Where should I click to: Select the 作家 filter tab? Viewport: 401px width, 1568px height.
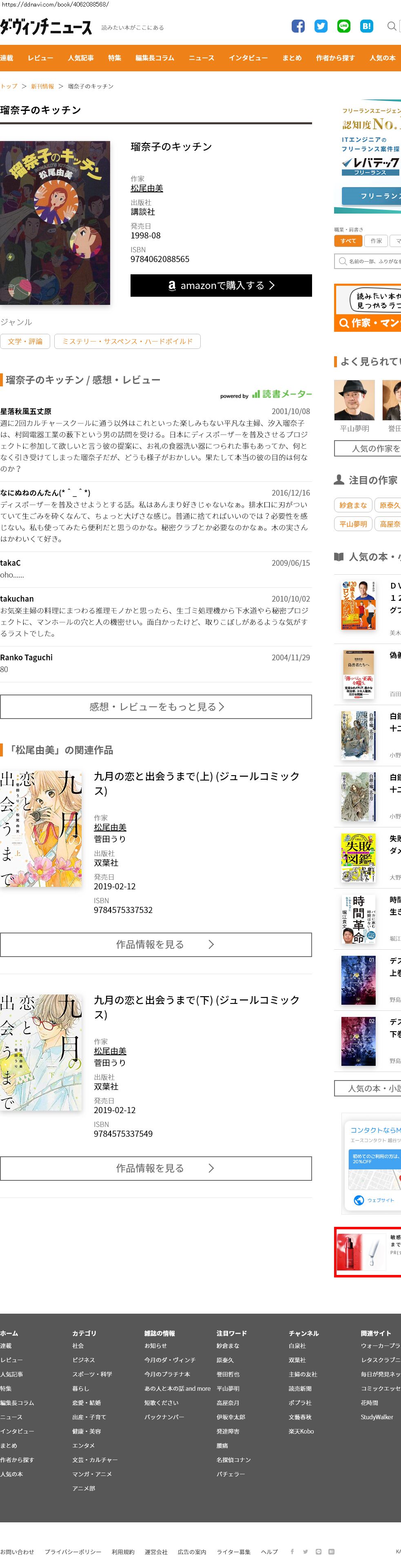click(x=376, y=241)
